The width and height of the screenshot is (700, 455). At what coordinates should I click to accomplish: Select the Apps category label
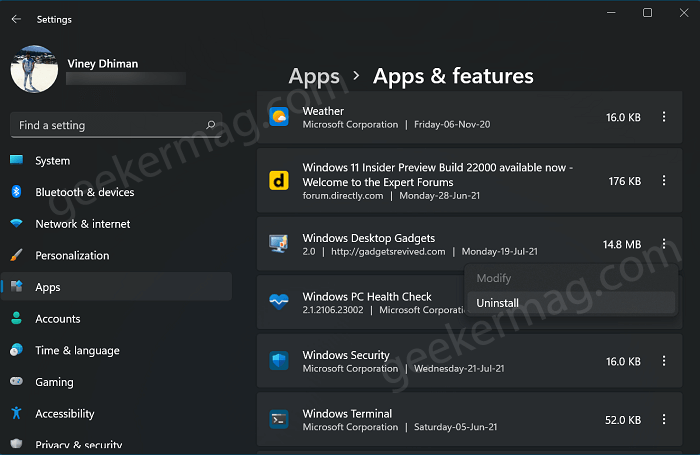click(48, 287)
